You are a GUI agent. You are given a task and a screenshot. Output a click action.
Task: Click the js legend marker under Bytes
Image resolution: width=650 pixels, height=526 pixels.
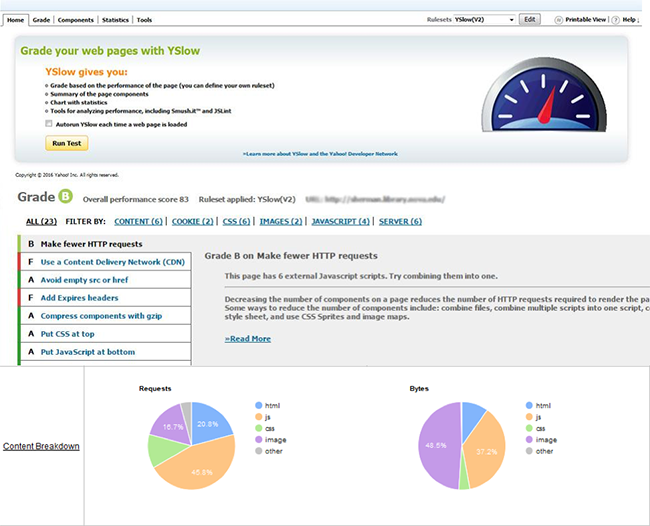528,417
